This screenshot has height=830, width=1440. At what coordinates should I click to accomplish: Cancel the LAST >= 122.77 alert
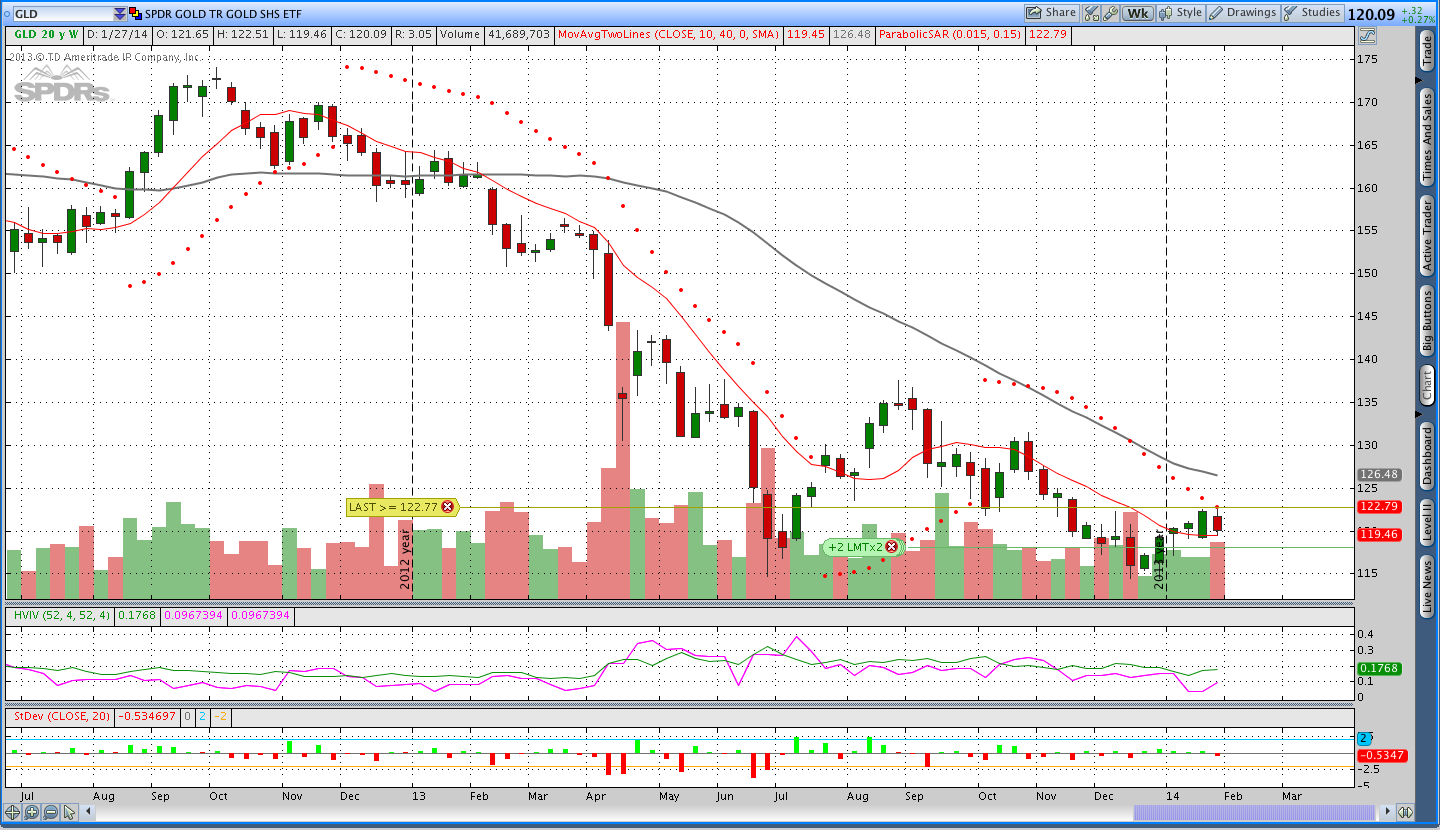coord(447,507)
